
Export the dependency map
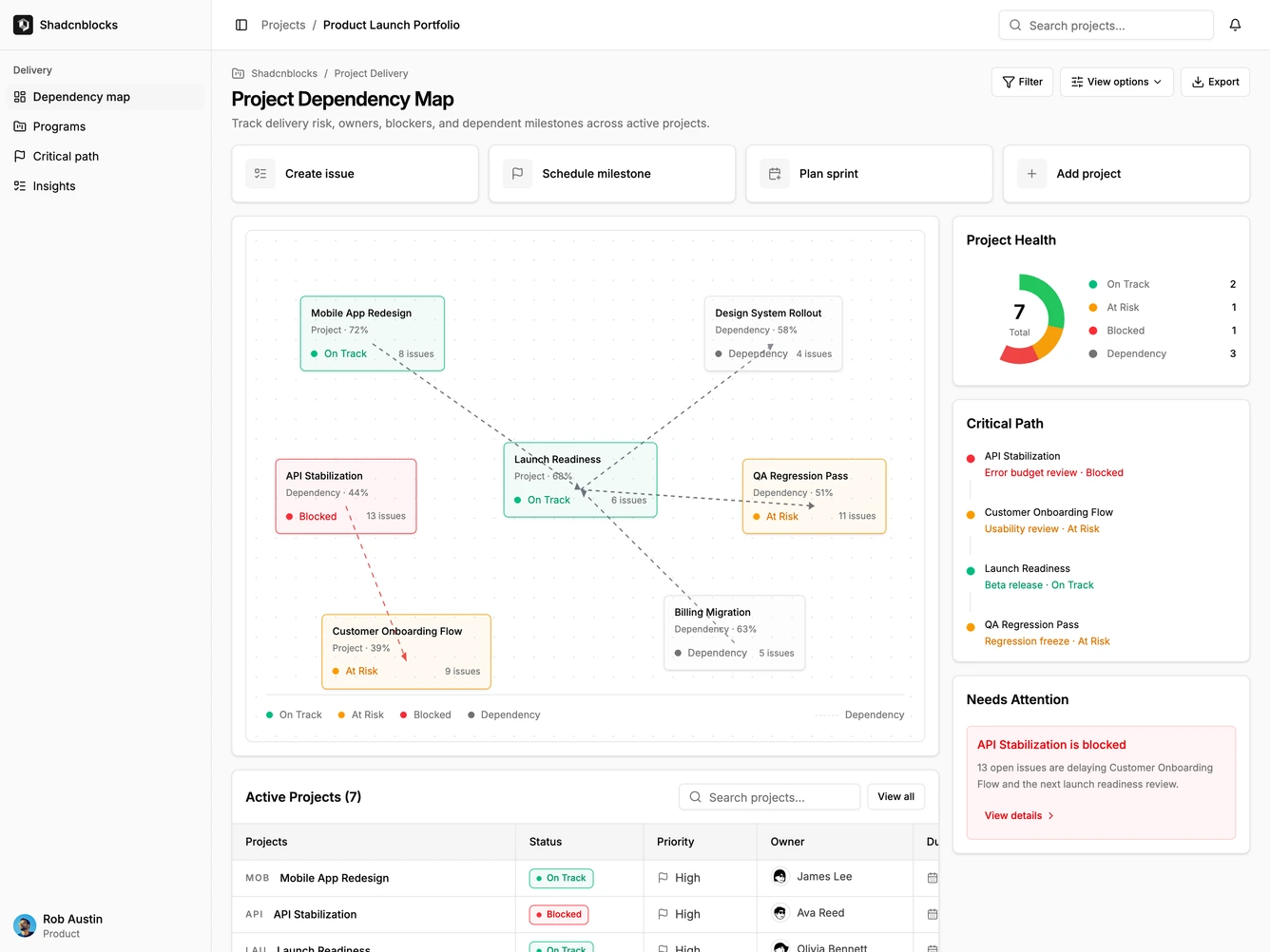1215,82
